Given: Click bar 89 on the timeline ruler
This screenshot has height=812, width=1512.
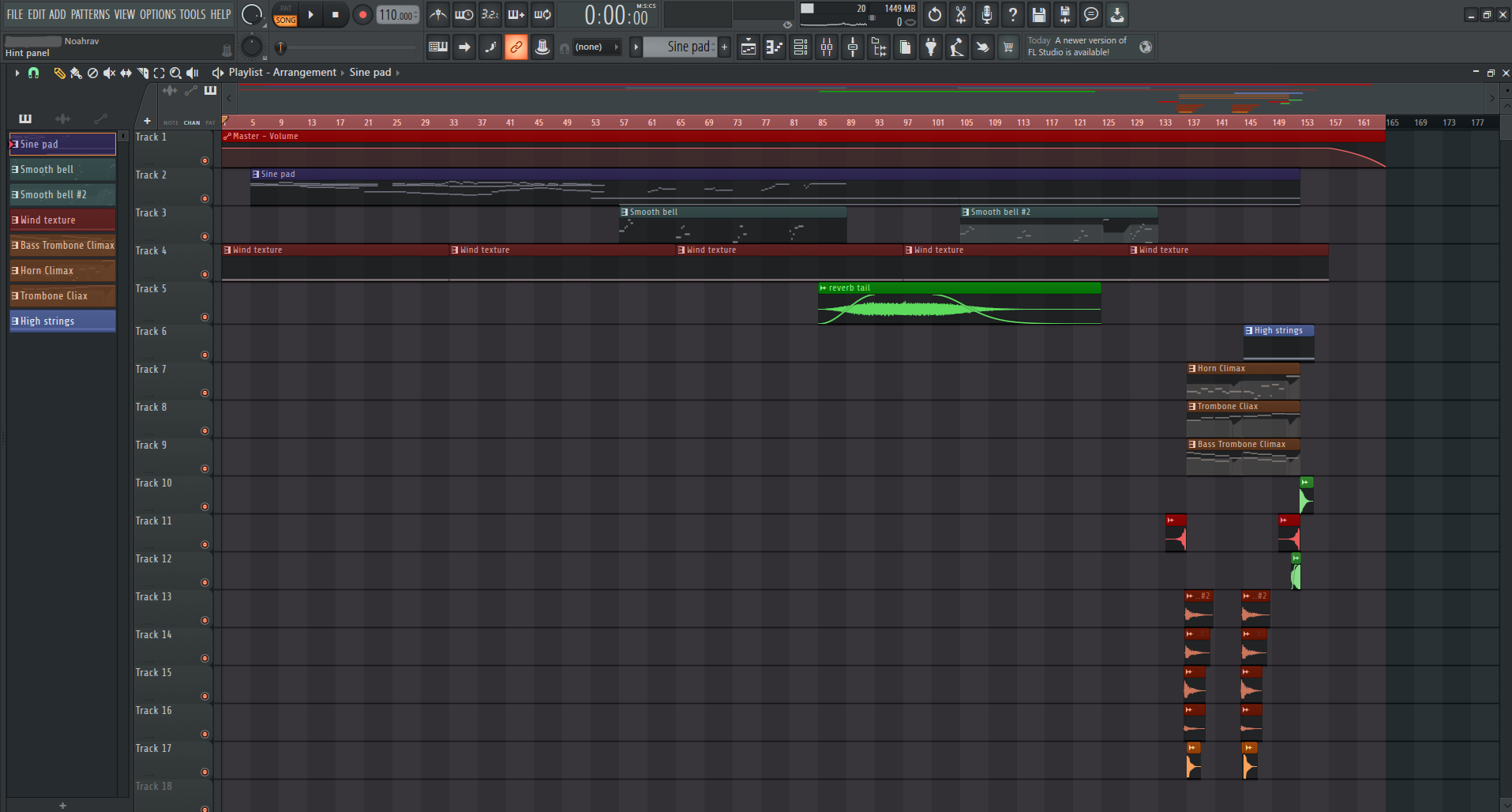Looking at the screenshot, I should [x=851, y=122].
